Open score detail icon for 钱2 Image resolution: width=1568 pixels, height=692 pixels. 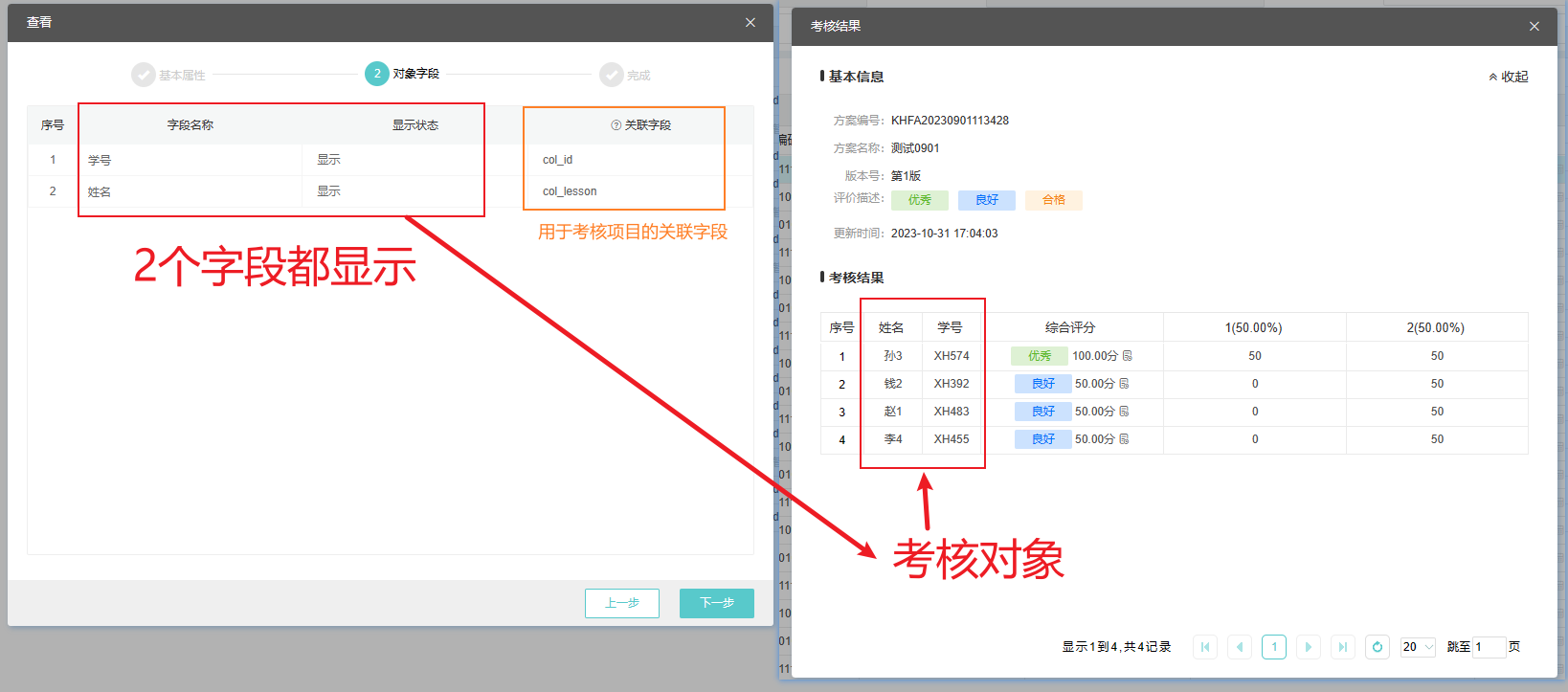click(1124, 384)
